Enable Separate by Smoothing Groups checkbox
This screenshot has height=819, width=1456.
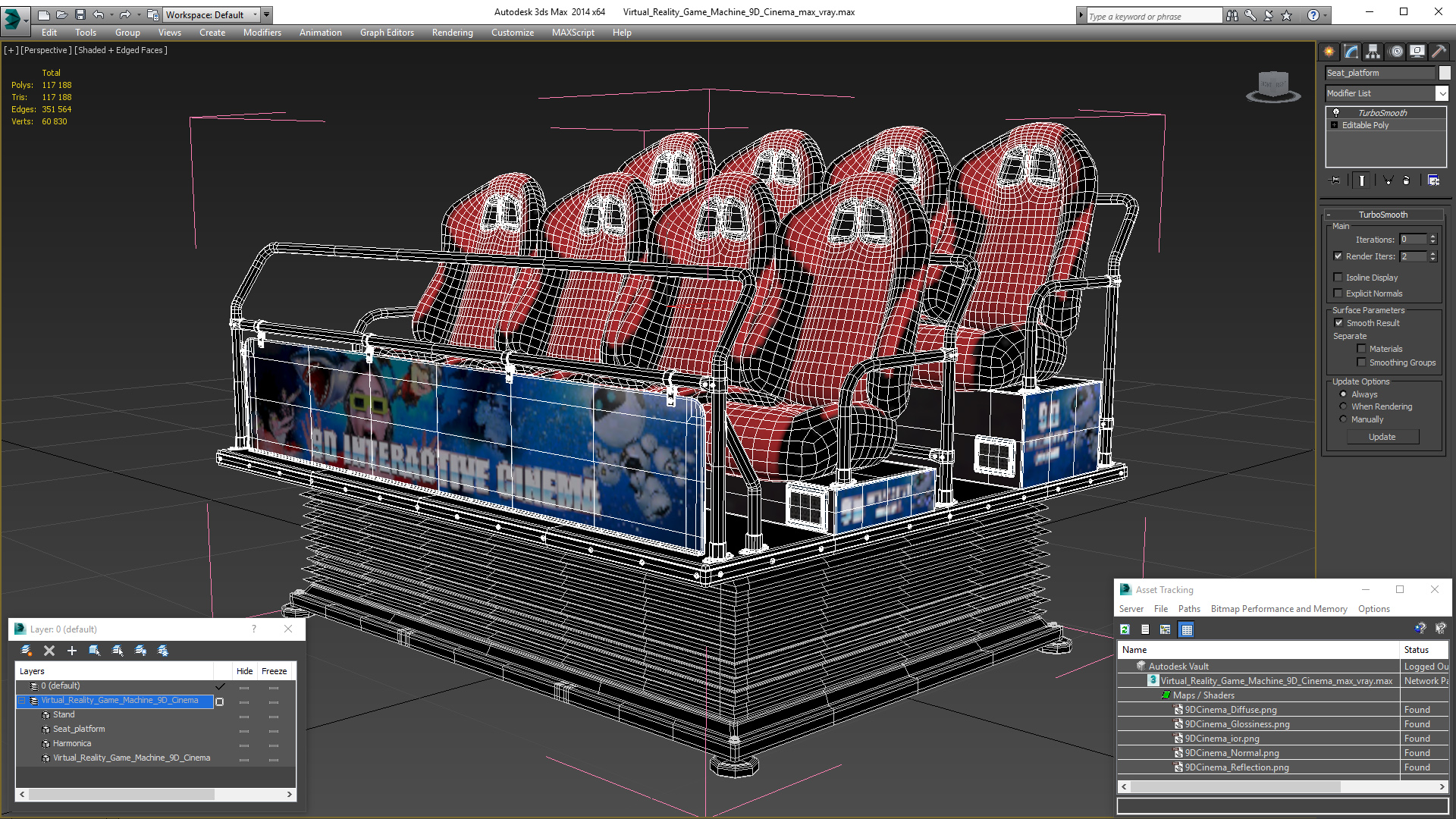click(x=1362, y=362)
